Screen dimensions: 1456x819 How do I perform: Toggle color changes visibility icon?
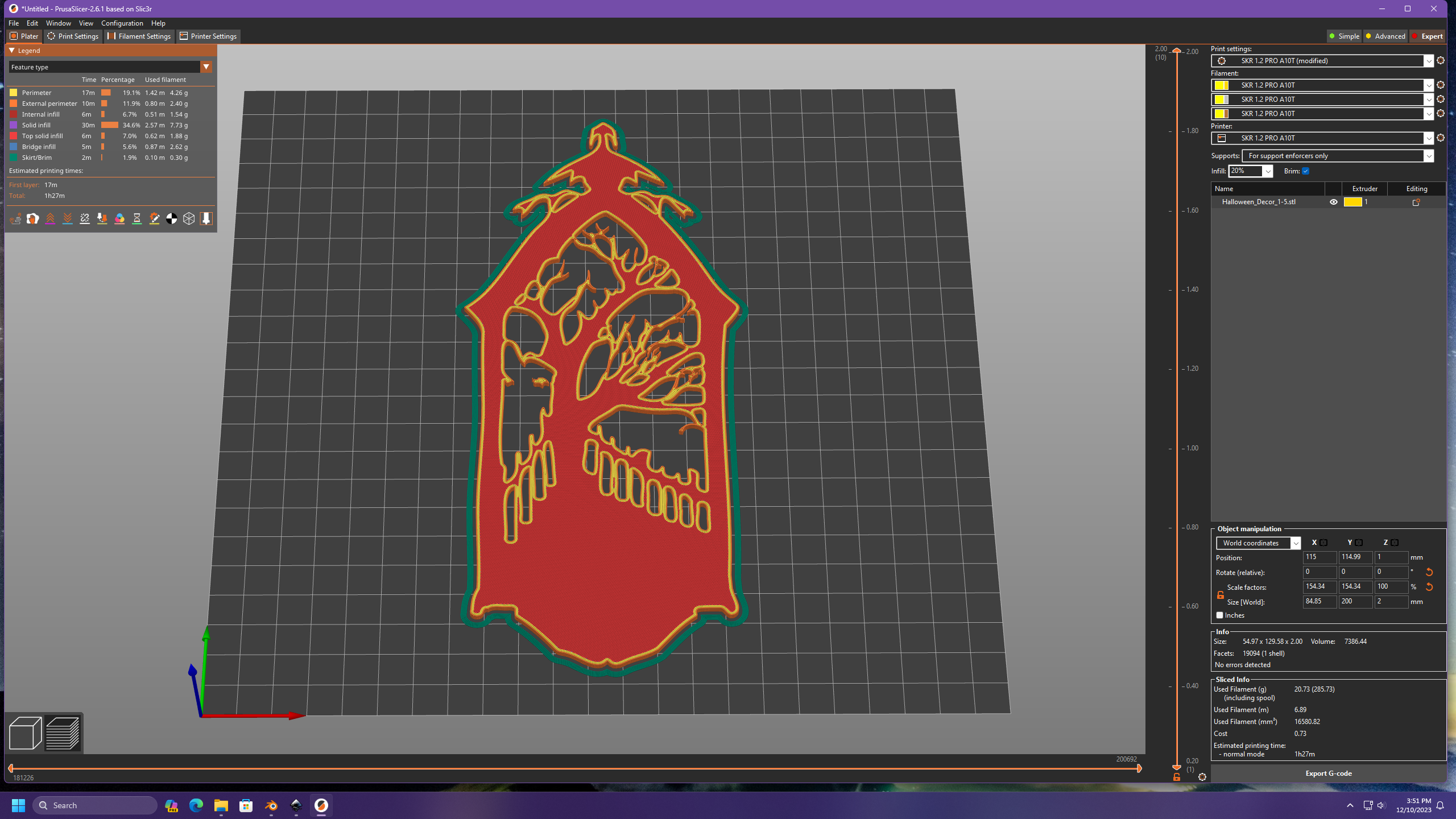[119, 219]
